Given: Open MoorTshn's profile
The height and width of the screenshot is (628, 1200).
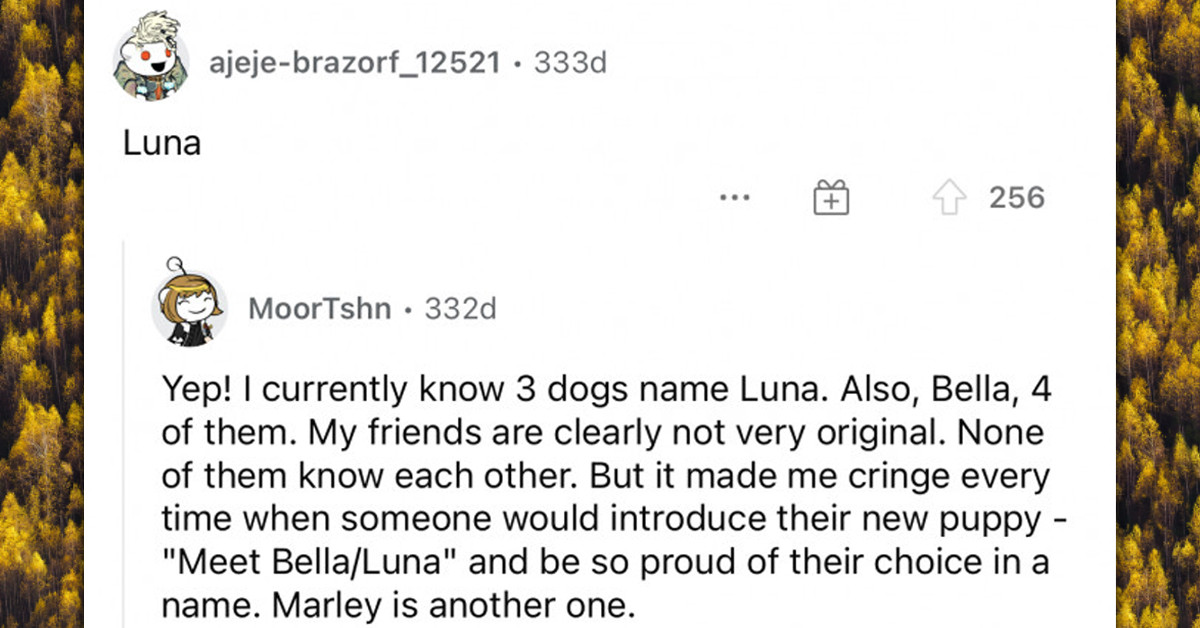Looking at the screenshot, I should pos(318,308).
